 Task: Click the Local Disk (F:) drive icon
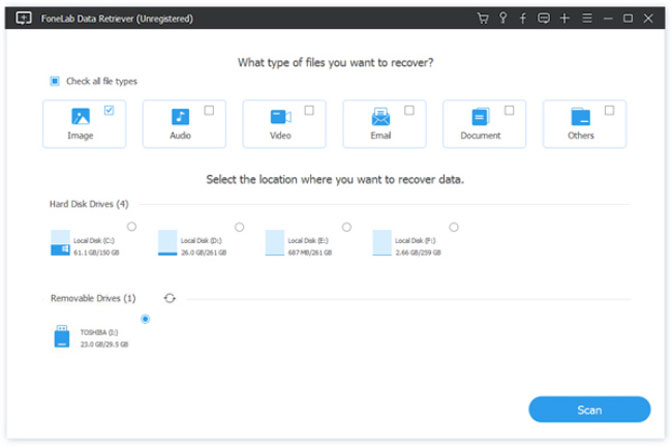[x=382, y=243]
